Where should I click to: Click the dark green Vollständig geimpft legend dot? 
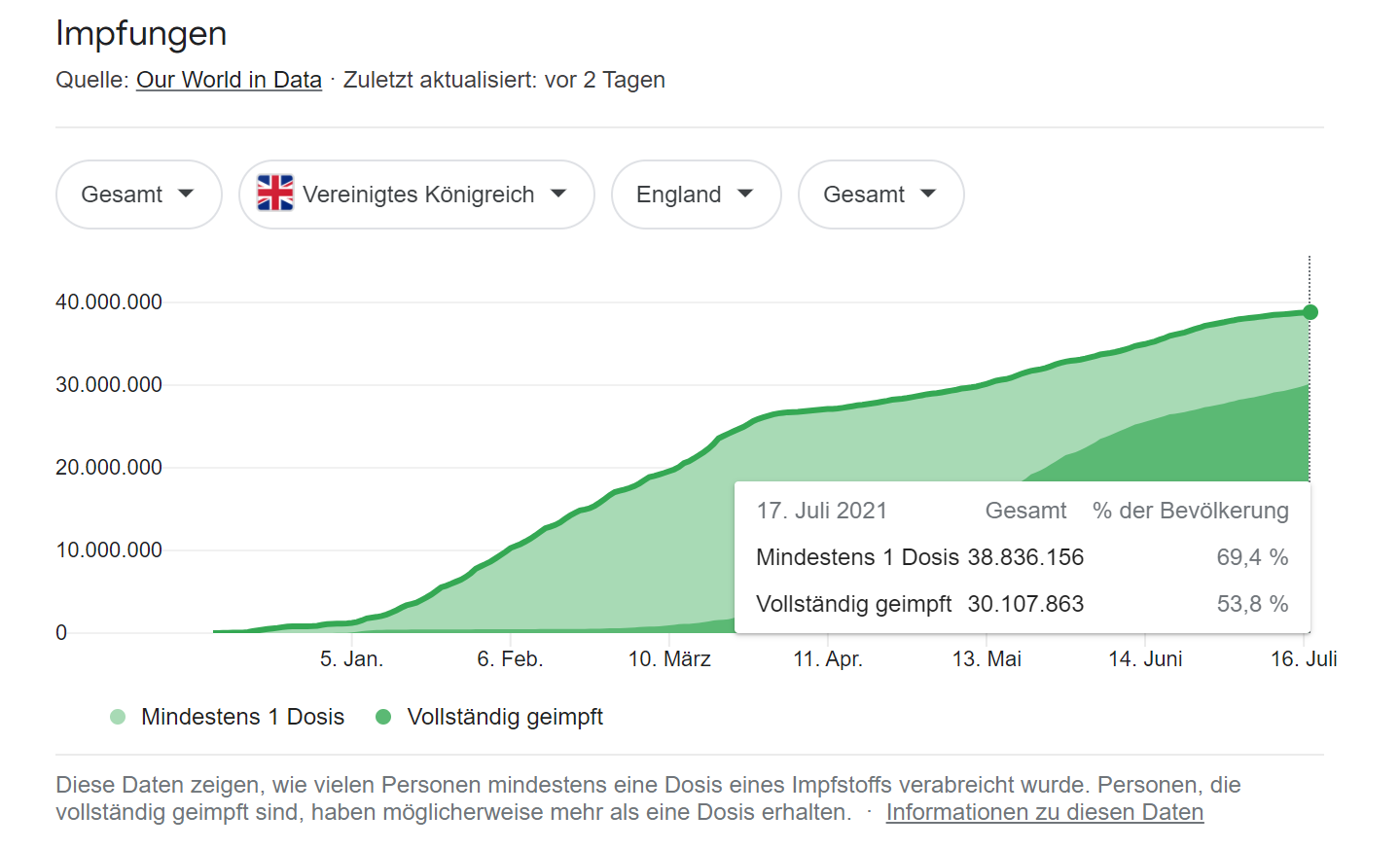pos(383,717)
